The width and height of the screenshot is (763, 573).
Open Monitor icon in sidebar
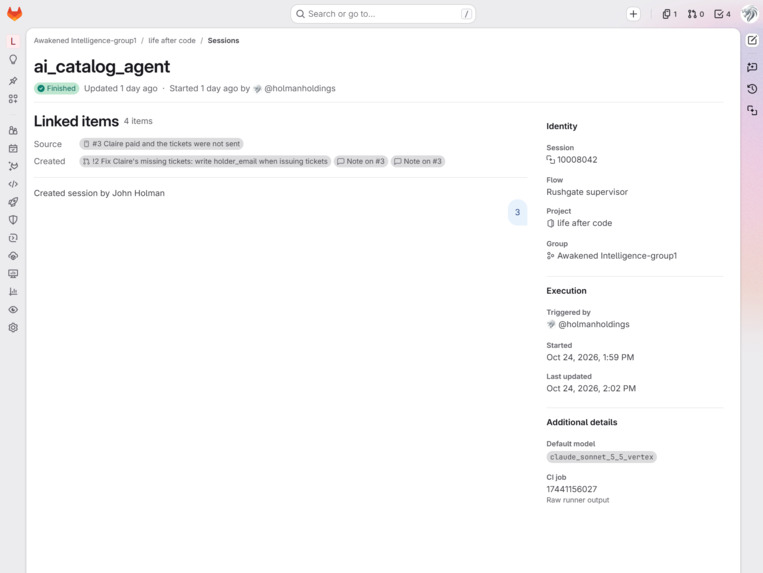click(13, 274)
